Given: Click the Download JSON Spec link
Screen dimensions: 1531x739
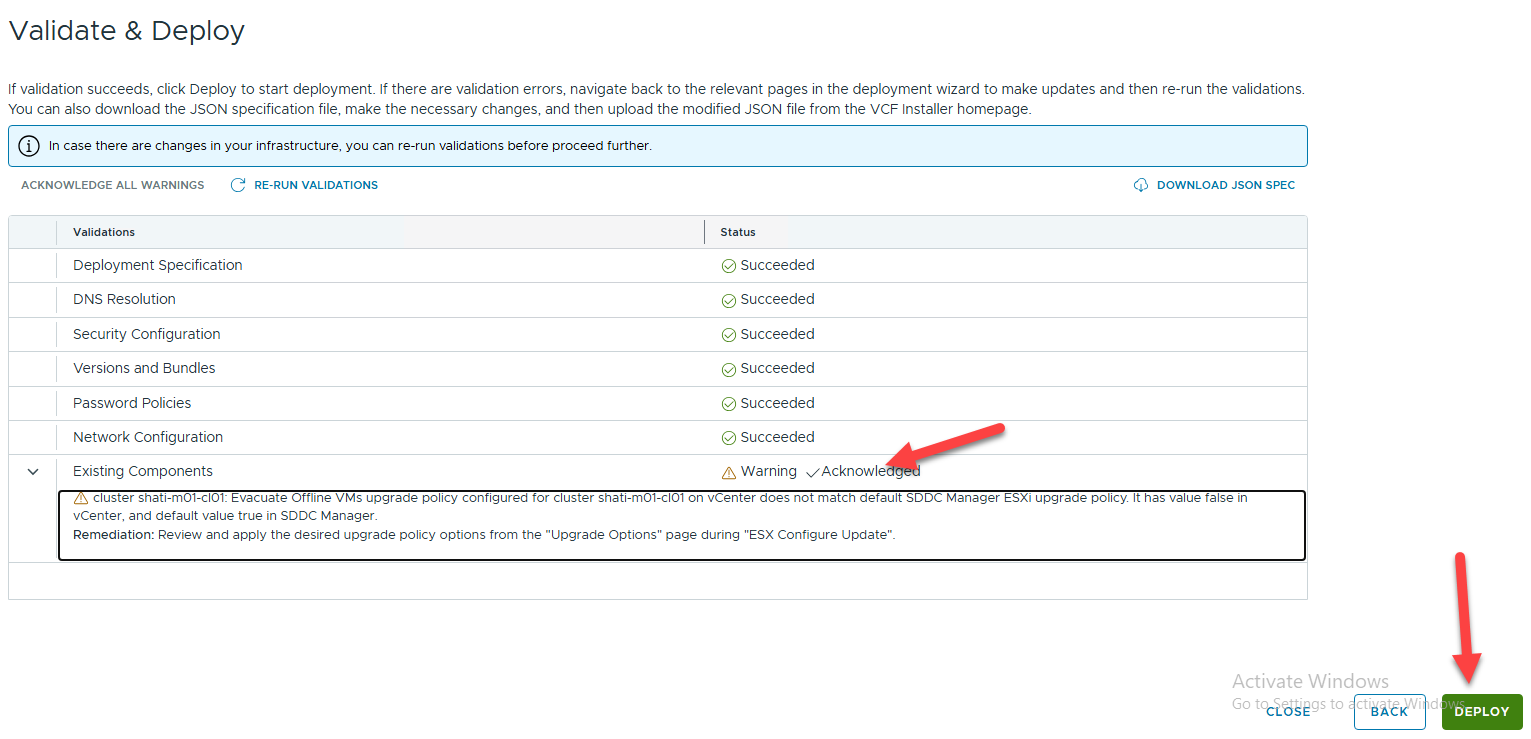Looking at the screenshot, I should pyautogui.click(x=1225, y=185).
